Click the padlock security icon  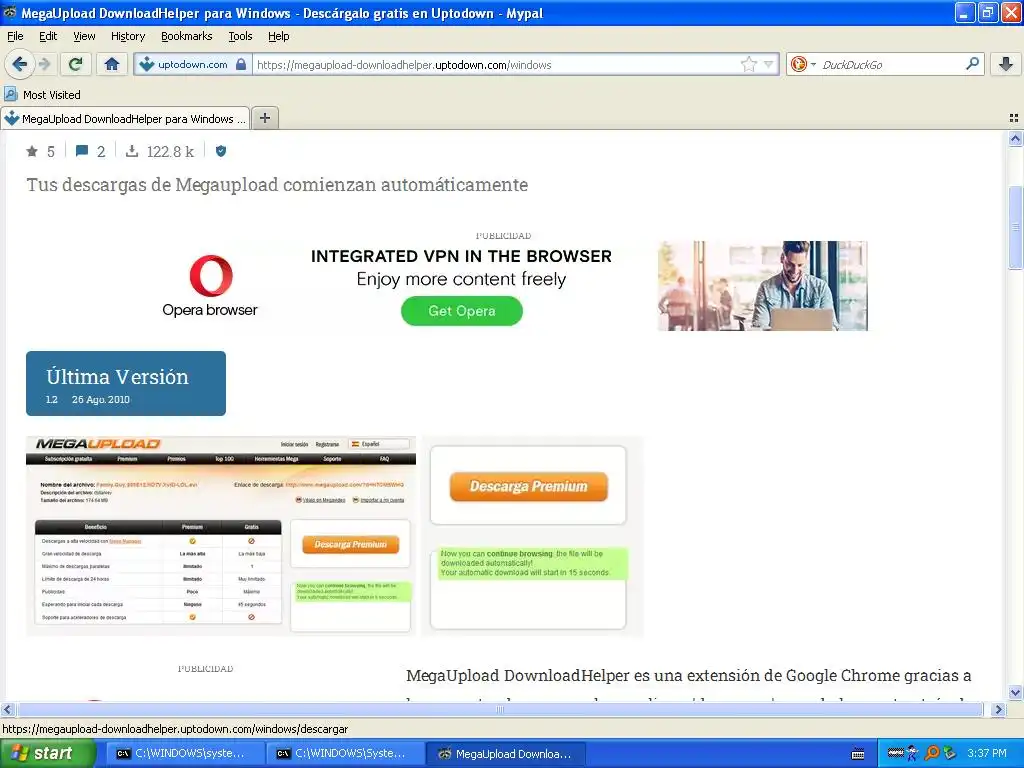point(241,64)
